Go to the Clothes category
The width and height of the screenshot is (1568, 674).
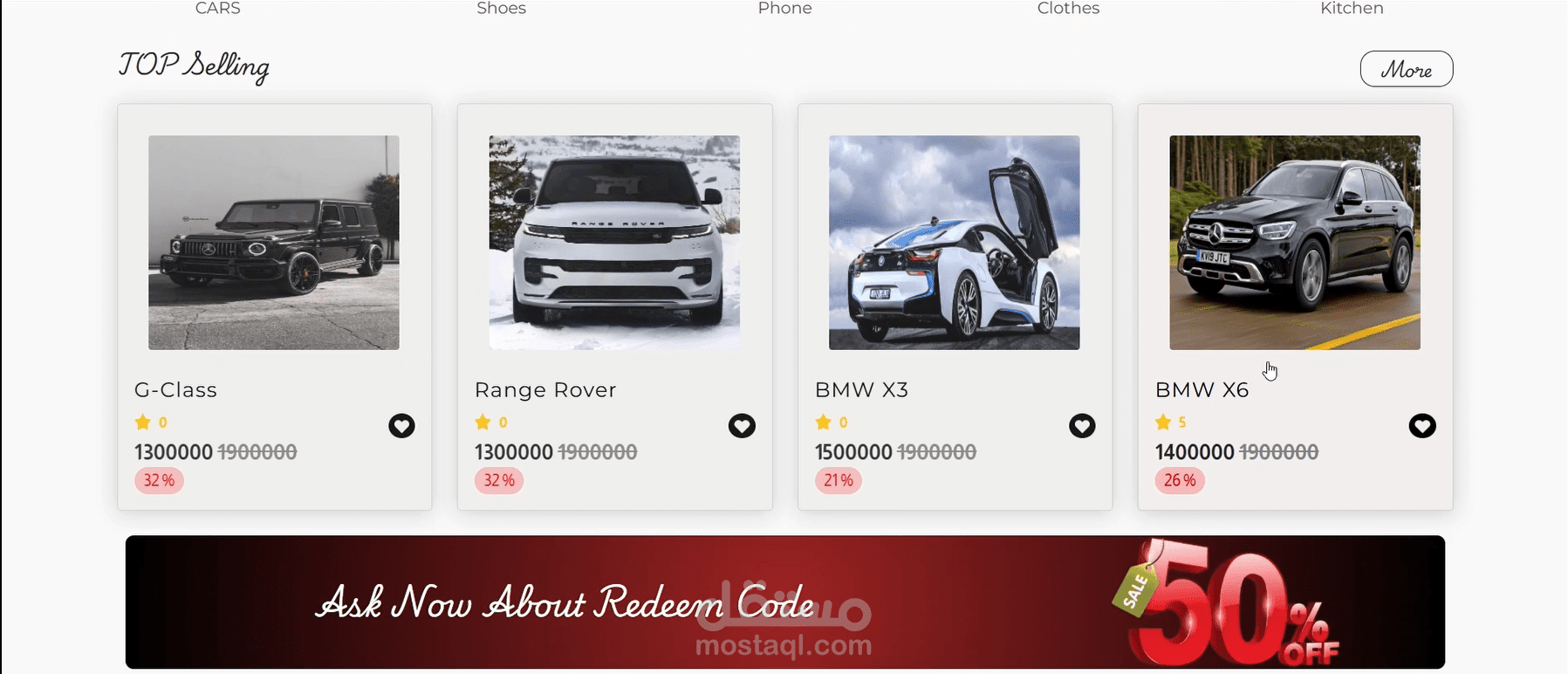point(1069,8)
